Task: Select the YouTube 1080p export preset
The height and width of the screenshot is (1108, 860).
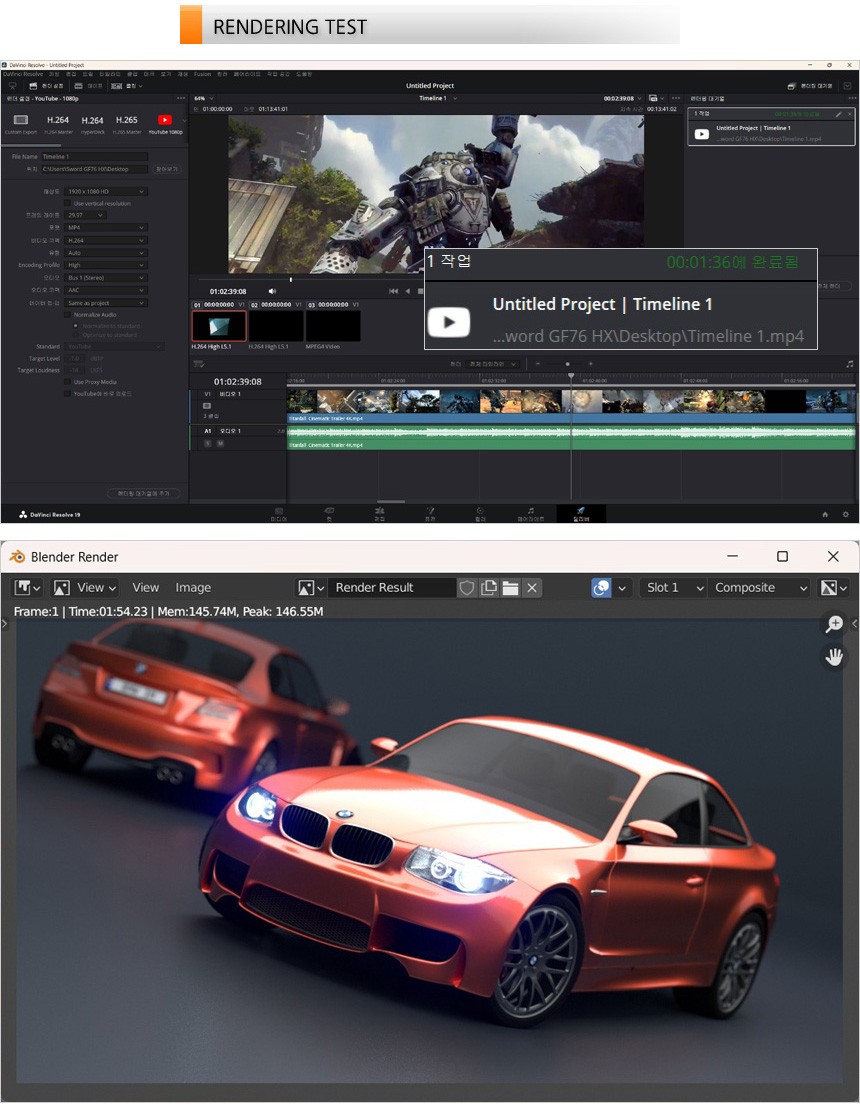Action: 165,121
